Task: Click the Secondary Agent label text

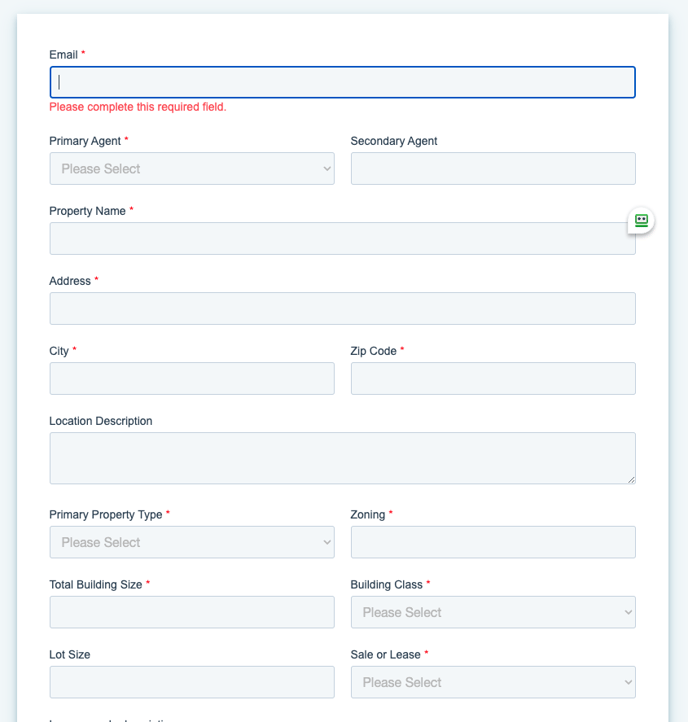Action: 394,141
